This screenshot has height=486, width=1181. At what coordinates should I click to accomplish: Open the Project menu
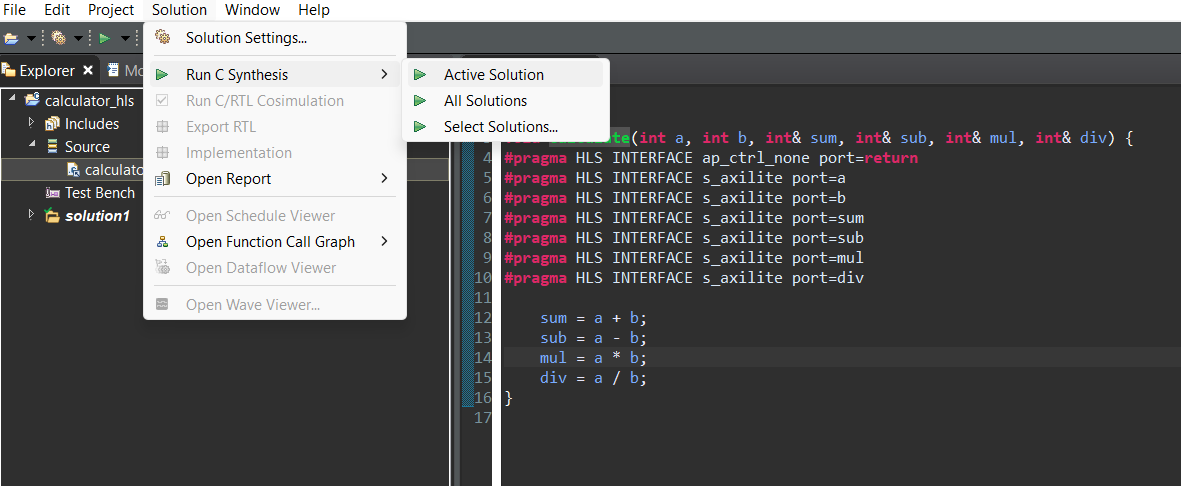click(x=111, y=10)
